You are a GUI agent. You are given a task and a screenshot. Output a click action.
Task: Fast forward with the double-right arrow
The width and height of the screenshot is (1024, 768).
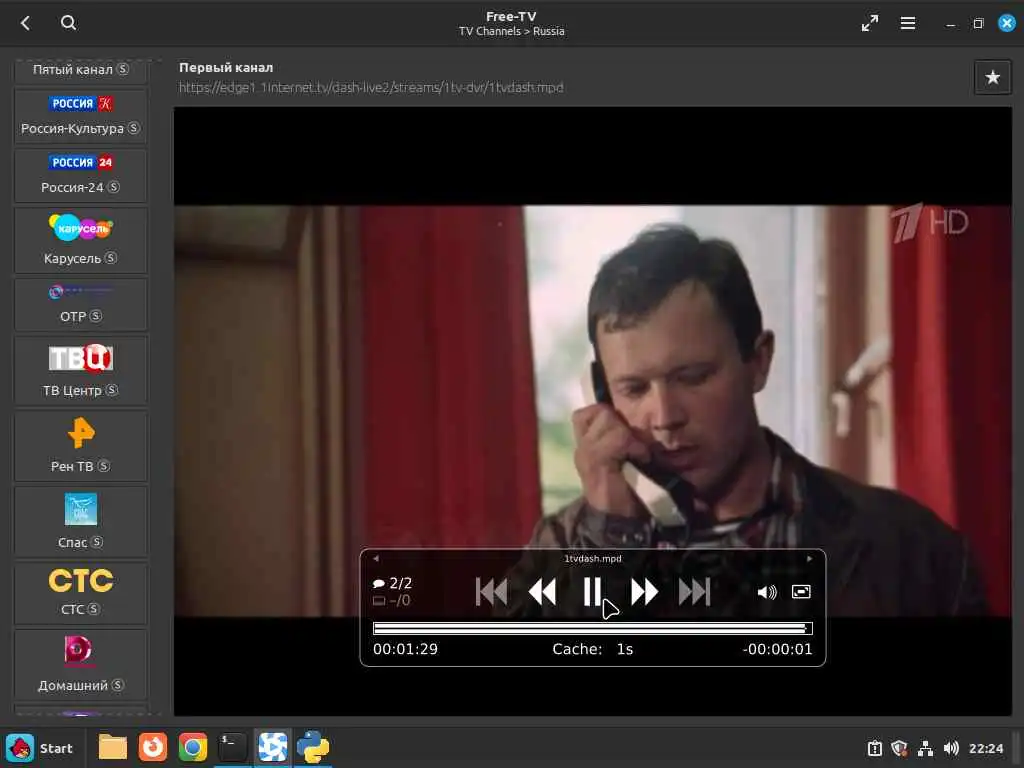644,592
